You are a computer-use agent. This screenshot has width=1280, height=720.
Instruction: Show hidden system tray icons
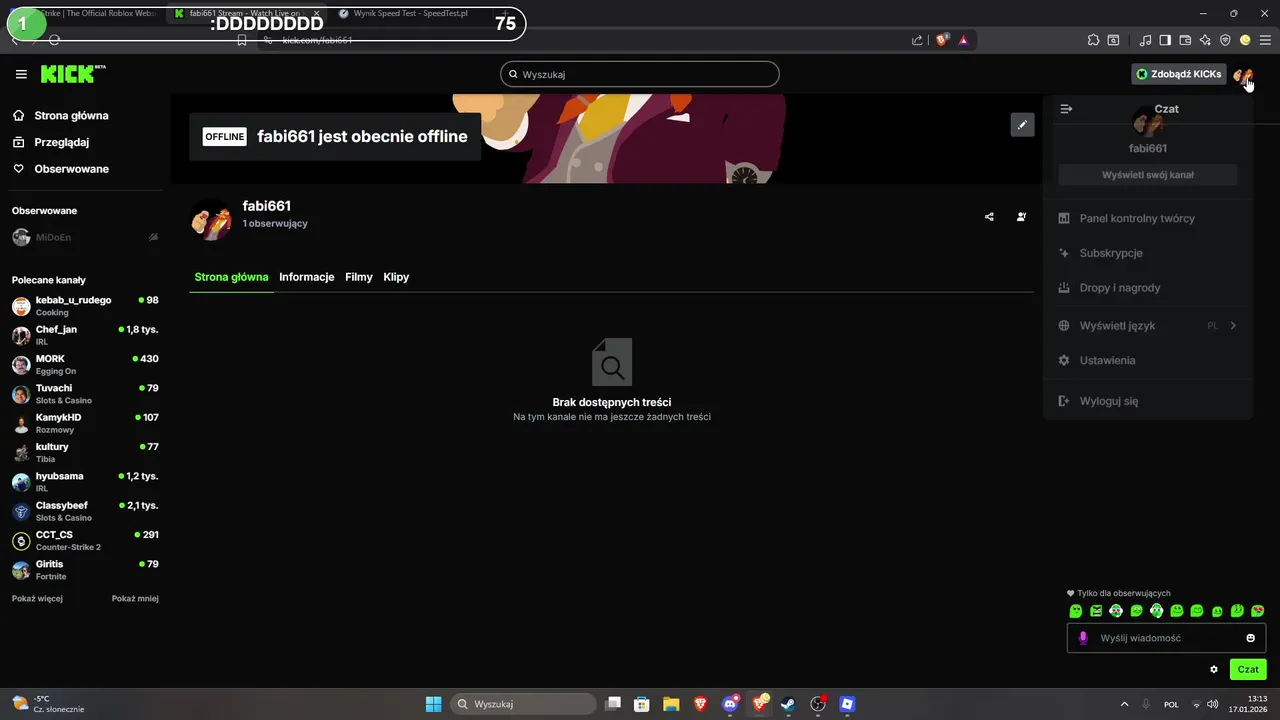[1124, 704]
